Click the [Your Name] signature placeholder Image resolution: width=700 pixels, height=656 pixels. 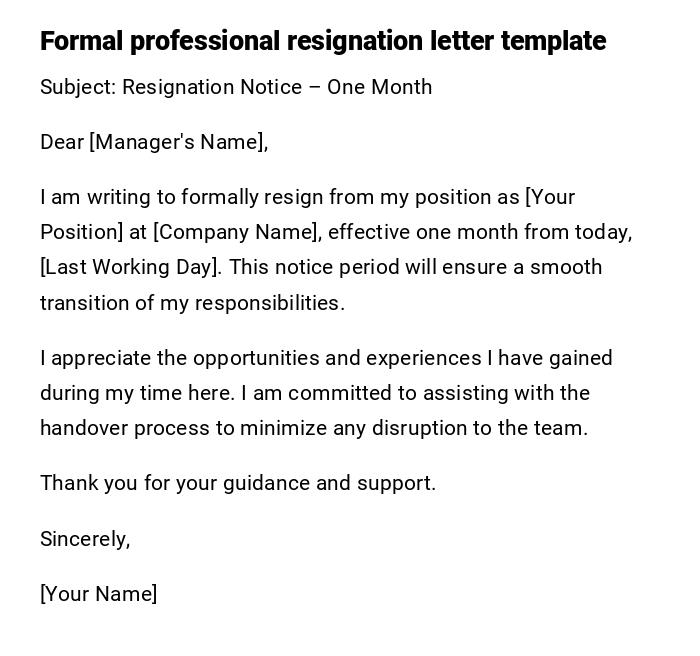click(x=98, y=594)
